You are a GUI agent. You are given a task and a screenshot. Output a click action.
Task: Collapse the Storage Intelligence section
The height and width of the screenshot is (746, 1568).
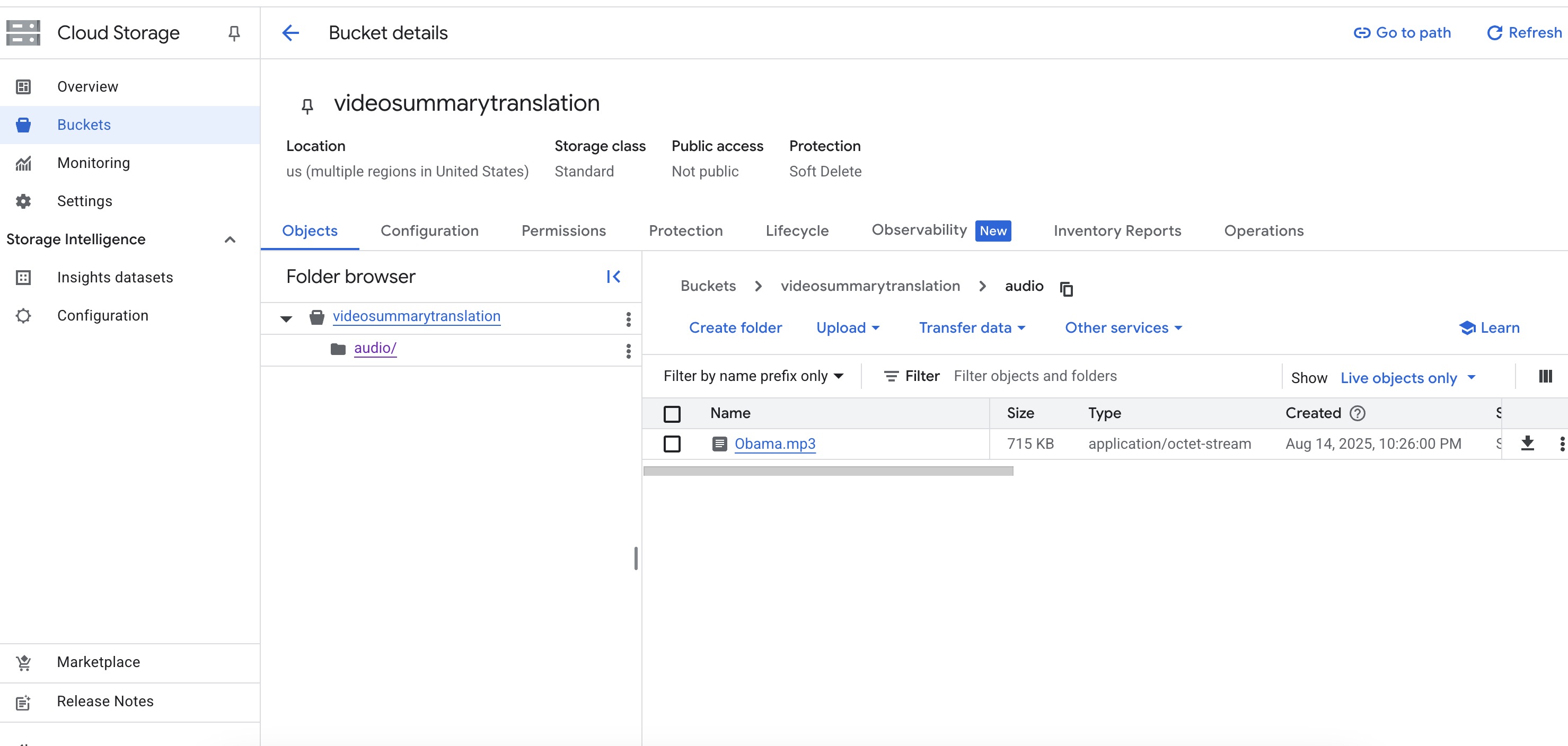230,239
